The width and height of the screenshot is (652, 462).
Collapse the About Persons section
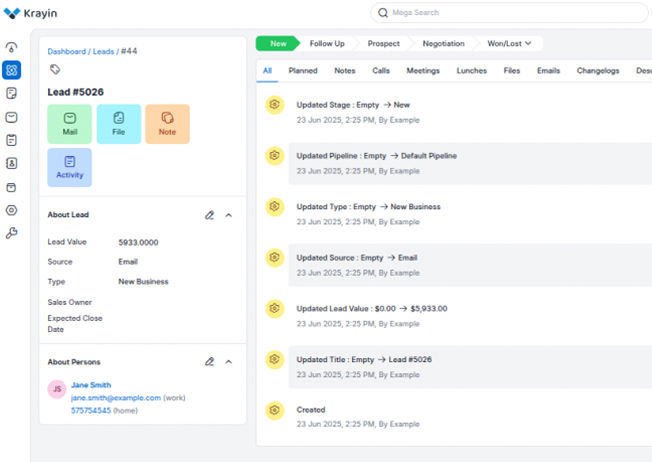click(228, 361)
